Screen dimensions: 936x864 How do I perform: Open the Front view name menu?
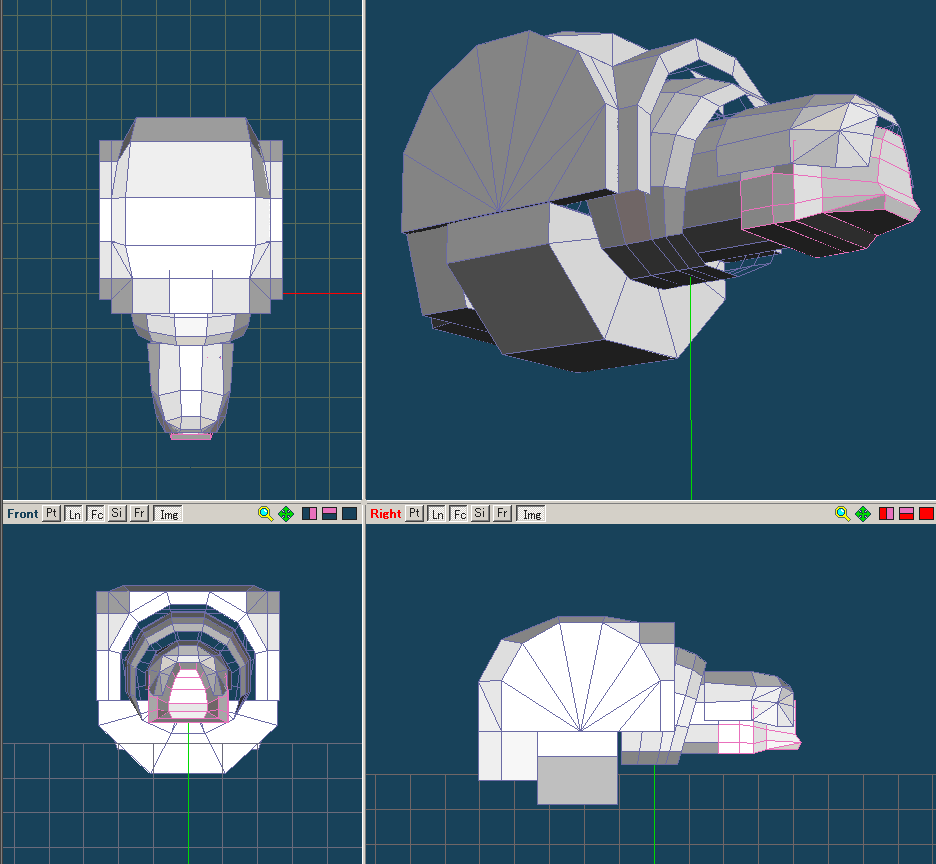22,514
